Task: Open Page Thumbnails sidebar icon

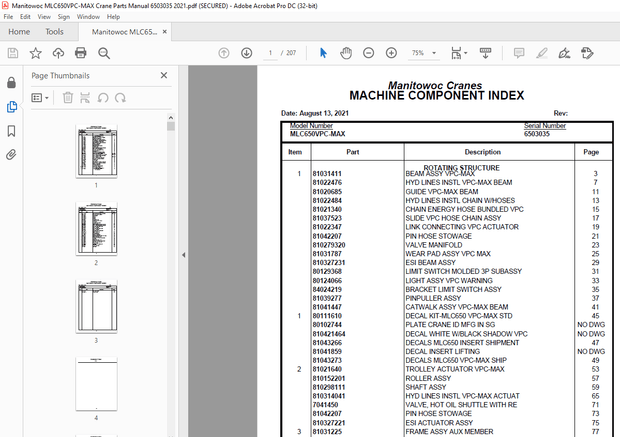Action: [11, 107]
